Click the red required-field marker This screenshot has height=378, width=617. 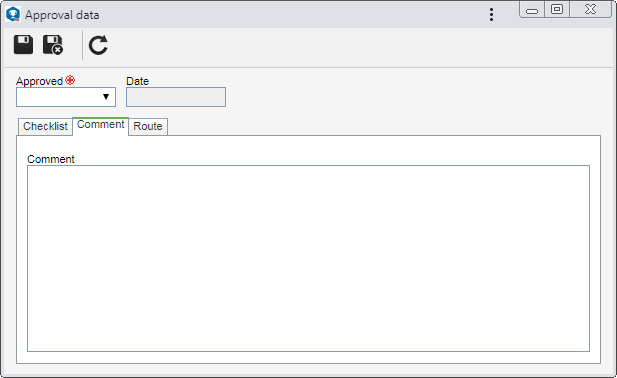coord(70,80)
